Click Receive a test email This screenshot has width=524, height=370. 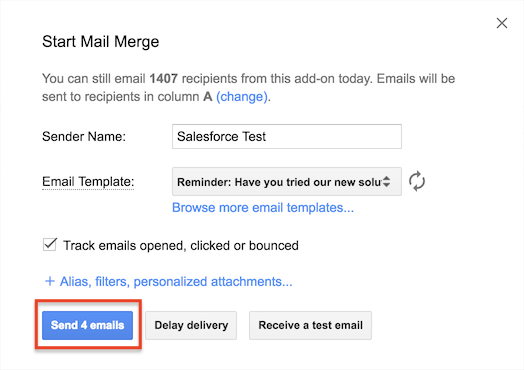pyautogui.click(x=310, y=325)
